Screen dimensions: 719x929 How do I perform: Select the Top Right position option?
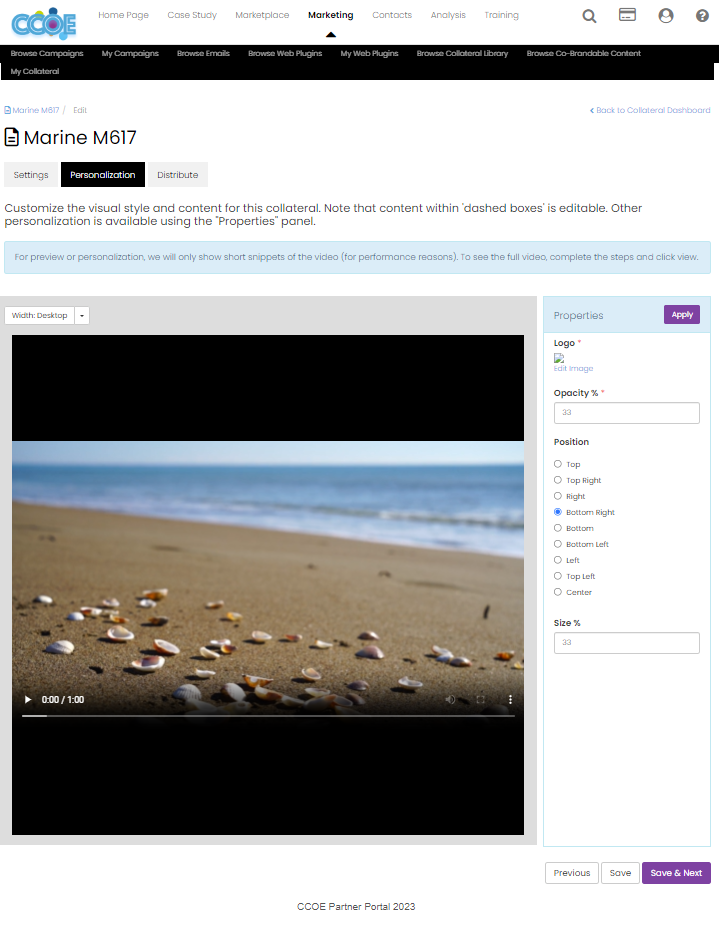tap(557, 480)
